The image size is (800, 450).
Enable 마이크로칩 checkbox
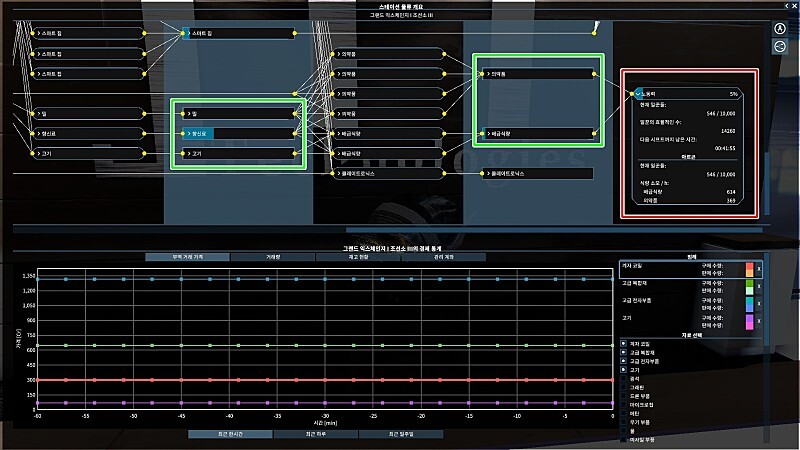tap(623, 405)
